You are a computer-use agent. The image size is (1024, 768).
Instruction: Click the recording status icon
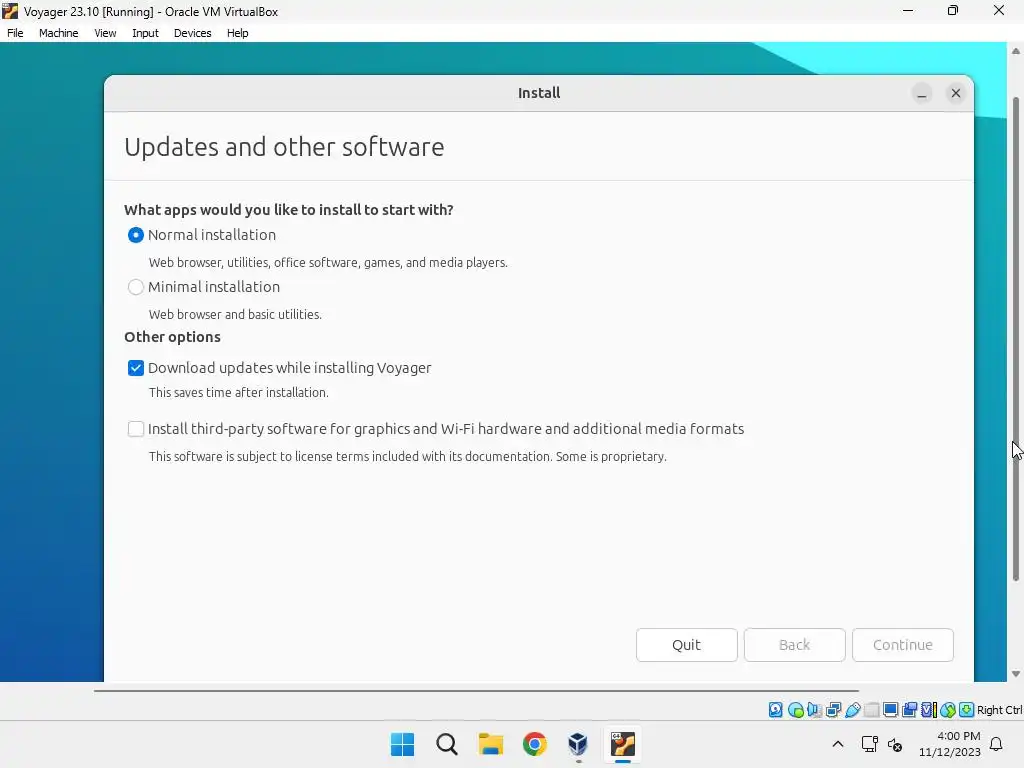coord(909,710)
